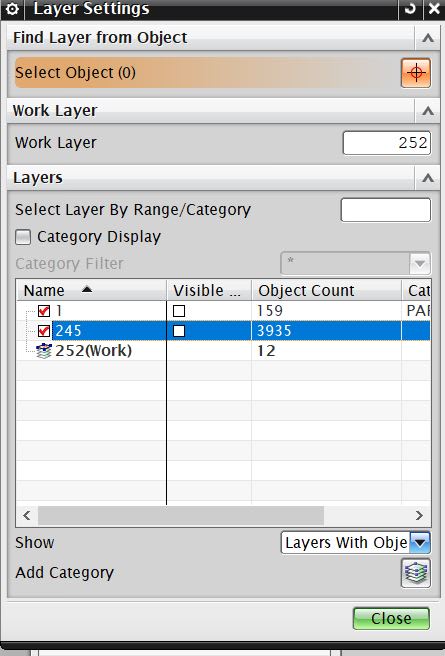Uncheck the layer 1 selectable checkbox
The height and width of the screenshot is (656, 445).
[x=44, y=310]
